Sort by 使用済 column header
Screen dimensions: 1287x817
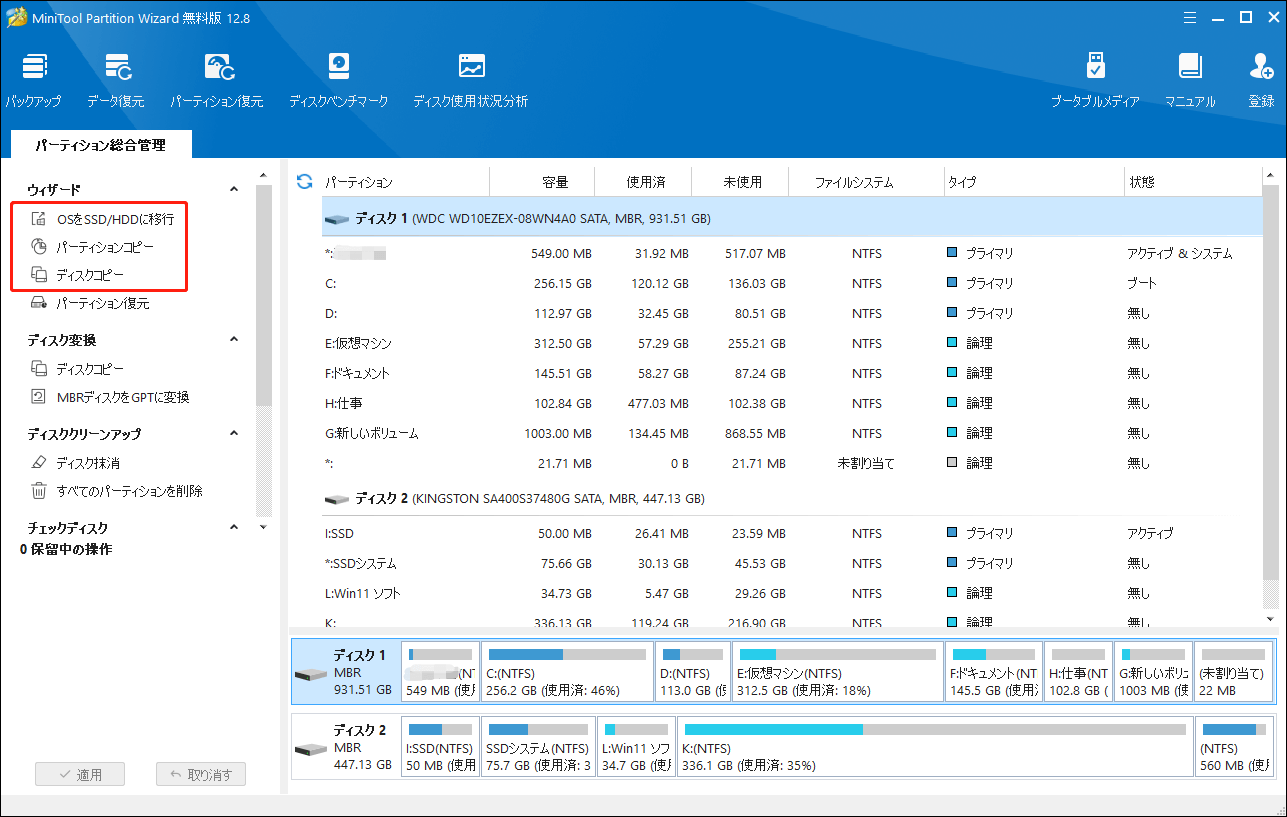click(645, 182)
